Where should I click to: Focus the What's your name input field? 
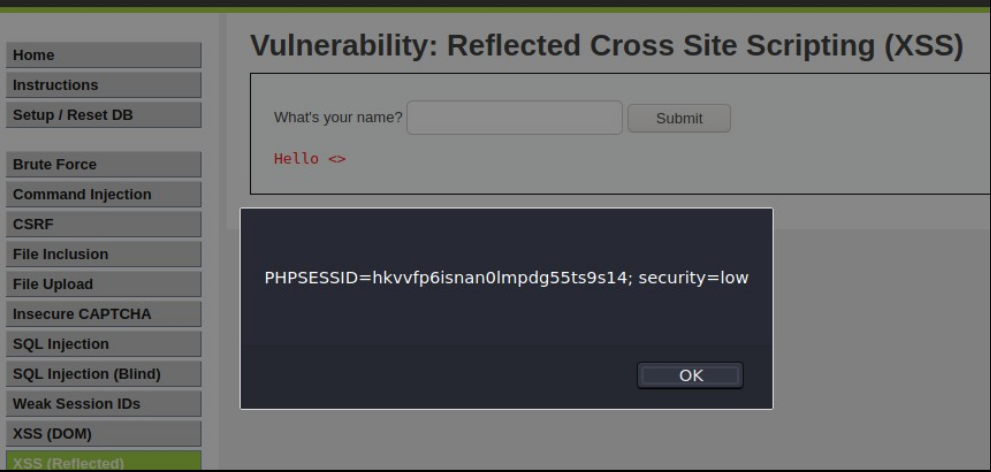pos(514,118)
